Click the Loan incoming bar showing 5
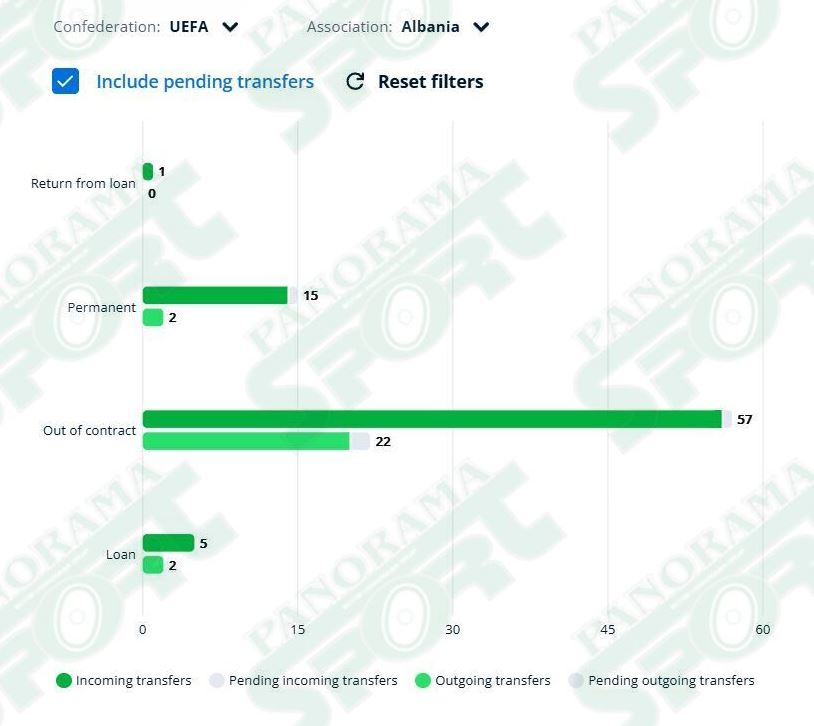This screenshot has width=814, height=726. [168, 543]
